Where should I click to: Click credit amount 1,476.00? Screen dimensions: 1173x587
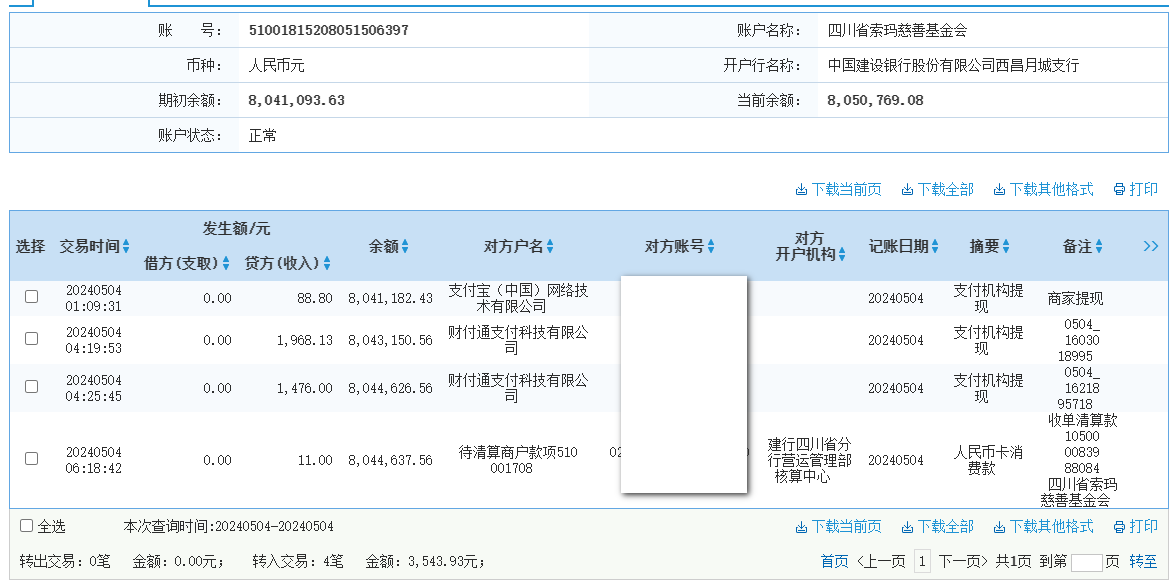304,388
